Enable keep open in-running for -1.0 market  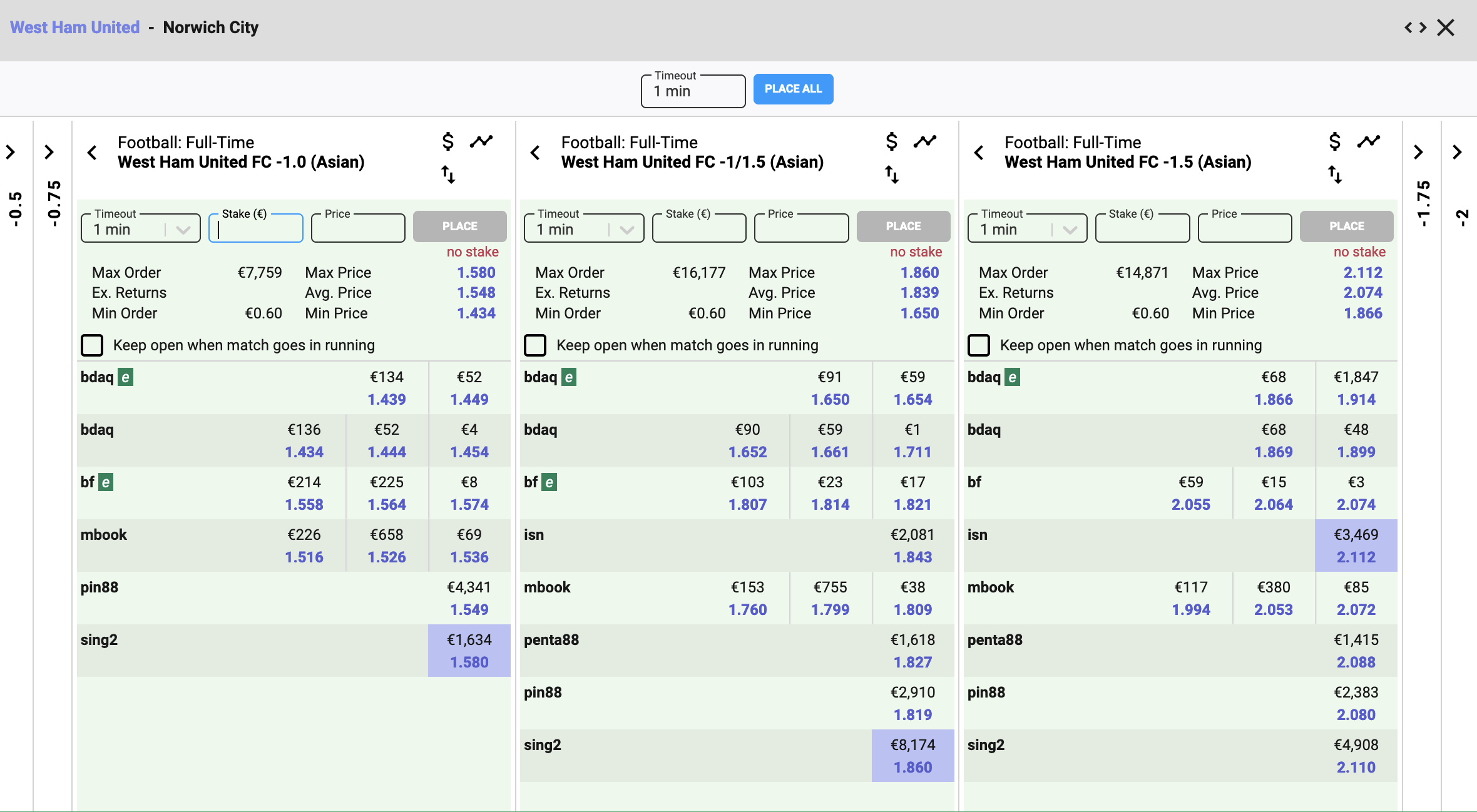coord(92,345)
